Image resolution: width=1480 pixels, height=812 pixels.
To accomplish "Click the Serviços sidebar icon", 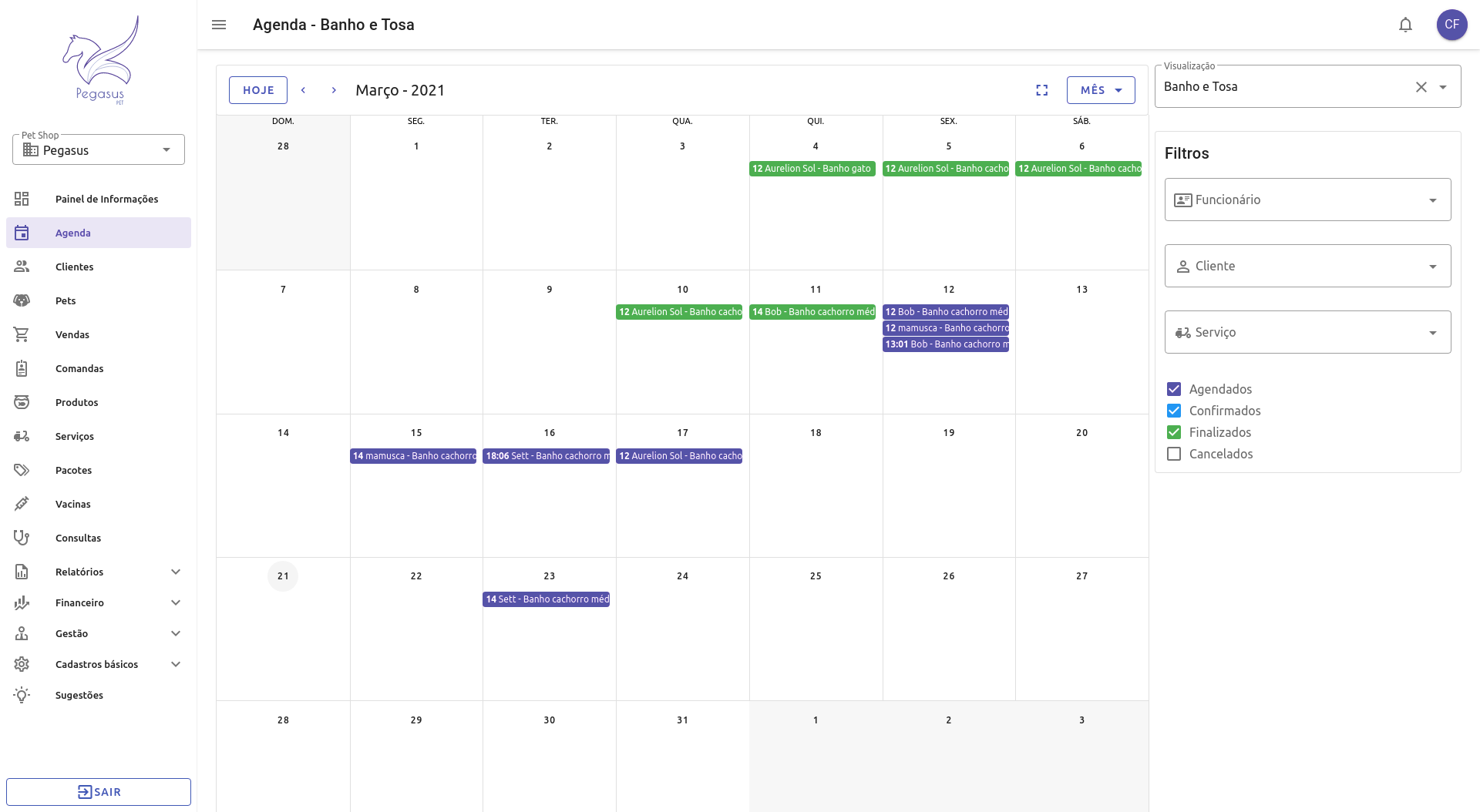I will pyautogui.click(x=22, y=436).
